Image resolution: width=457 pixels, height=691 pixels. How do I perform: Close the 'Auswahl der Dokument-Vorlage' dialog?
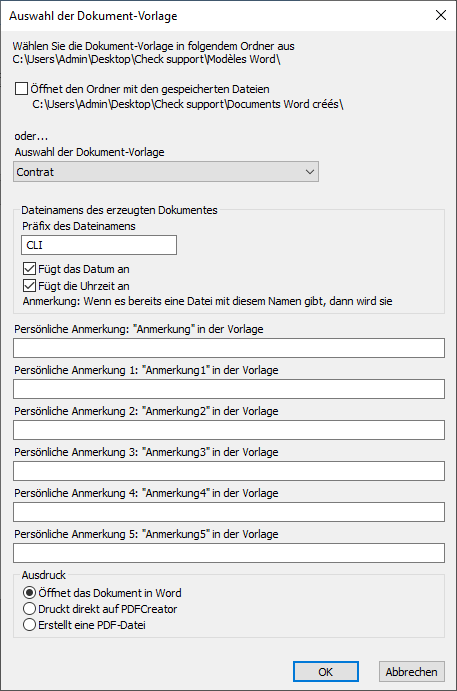(441, 15)
